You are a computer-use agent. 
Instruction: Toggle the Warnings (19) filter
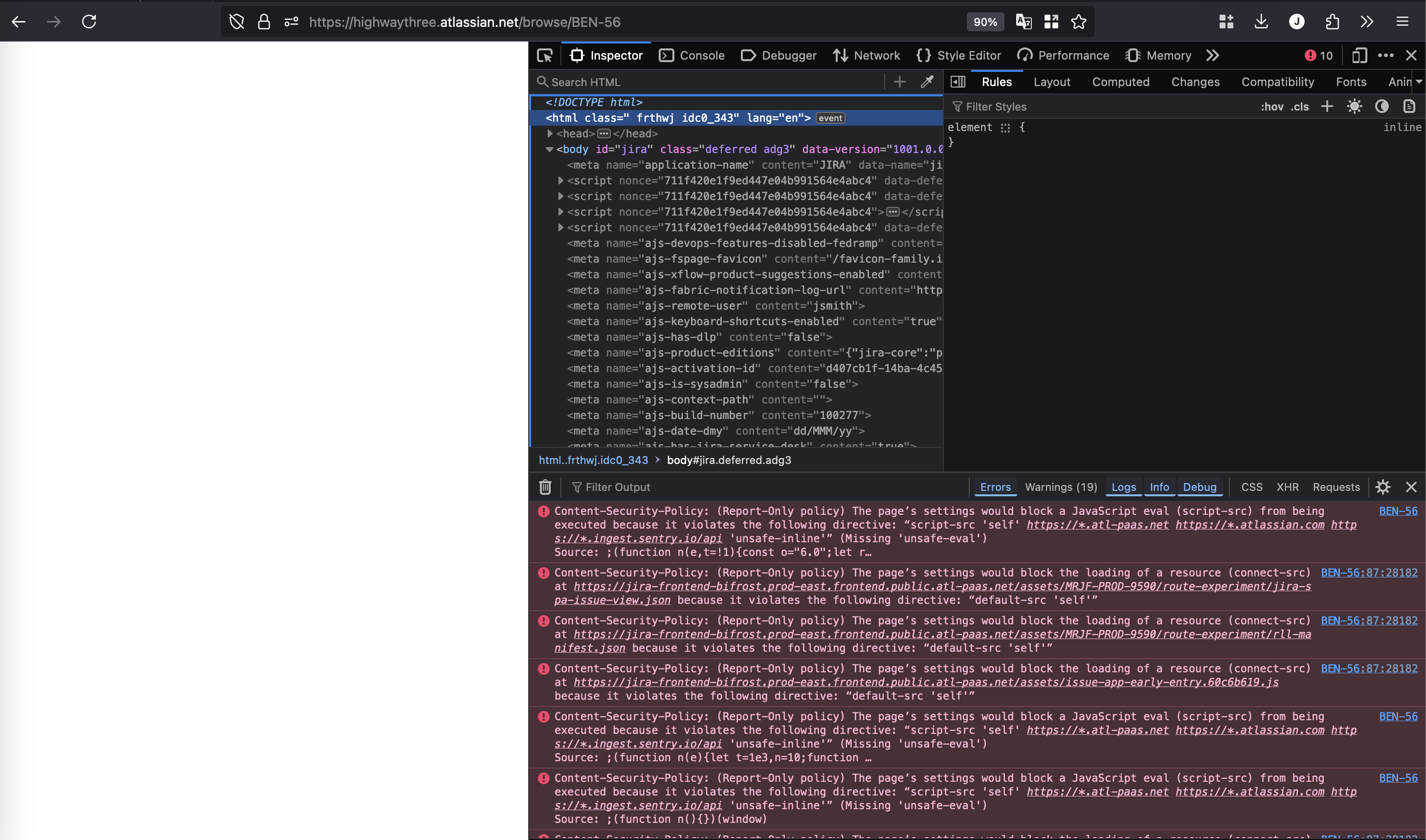click(1061, 487)
